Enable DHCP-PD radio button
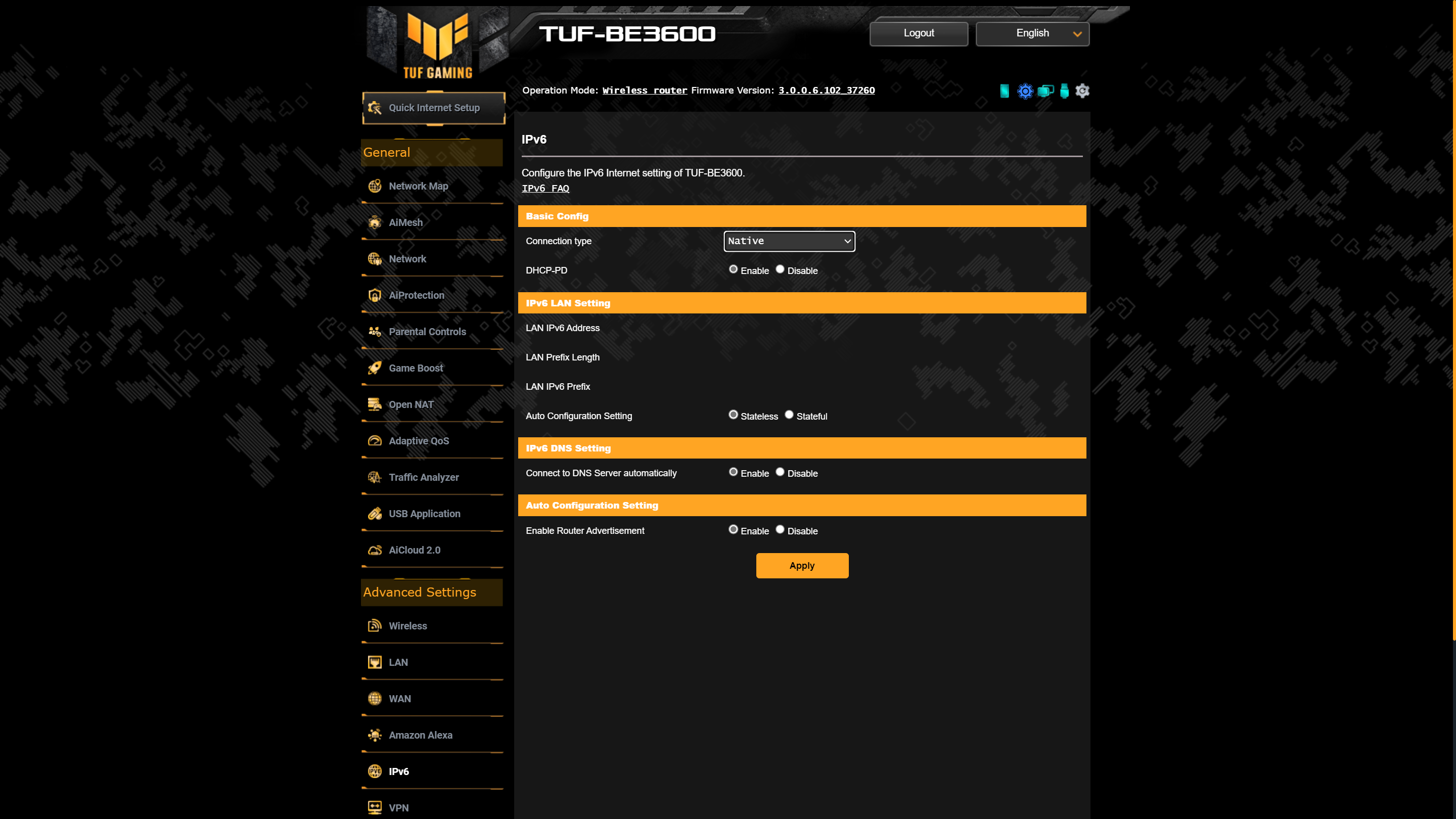 pos(732,269)
